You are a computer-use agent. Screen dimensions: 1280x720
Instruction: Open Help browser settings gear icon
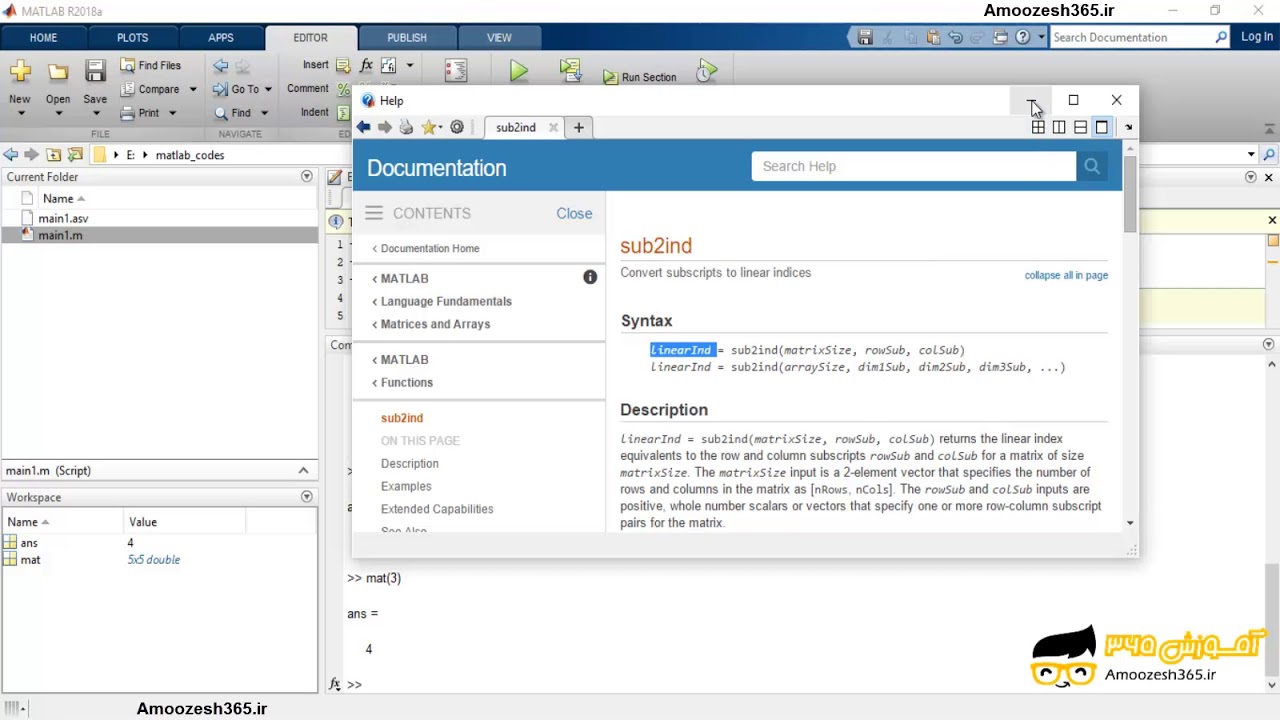[x=457, y=127]
